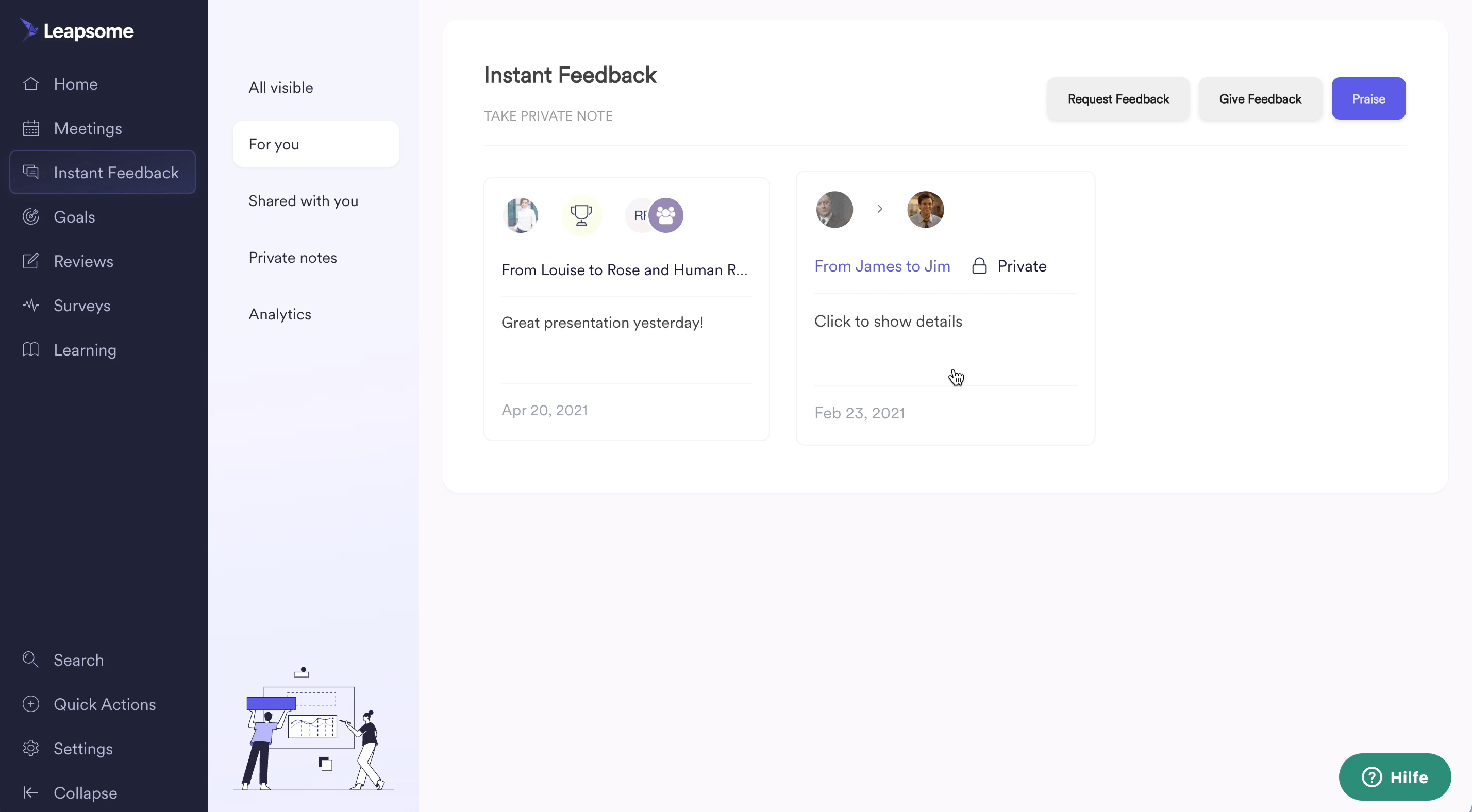Click the Reviews pencil icon
Screen dimensions: 1472x812
(31, 261)
